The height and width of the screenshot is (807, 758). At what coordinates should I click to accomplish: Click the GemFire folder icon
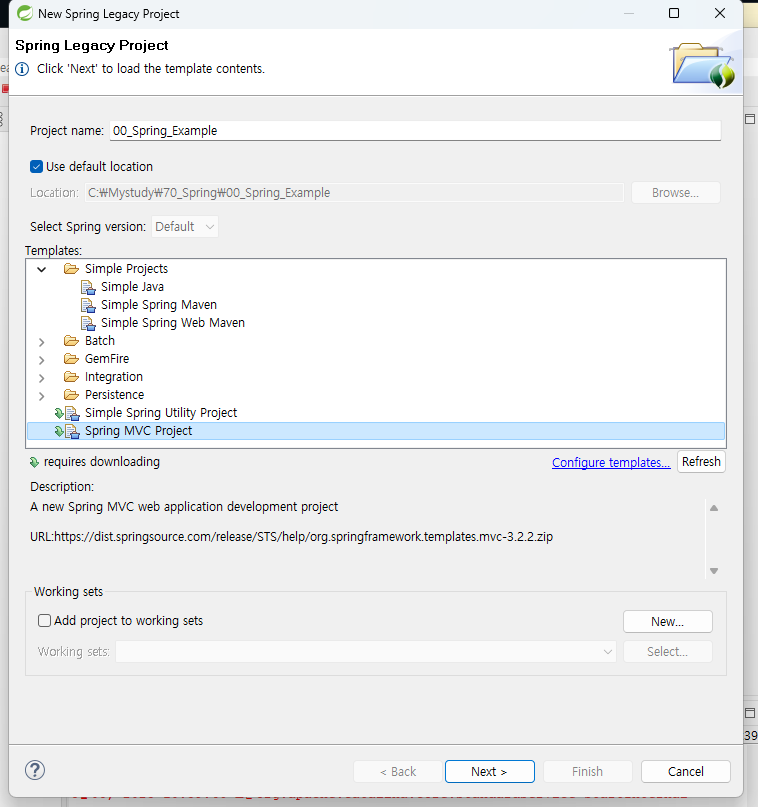pos(71,359)
